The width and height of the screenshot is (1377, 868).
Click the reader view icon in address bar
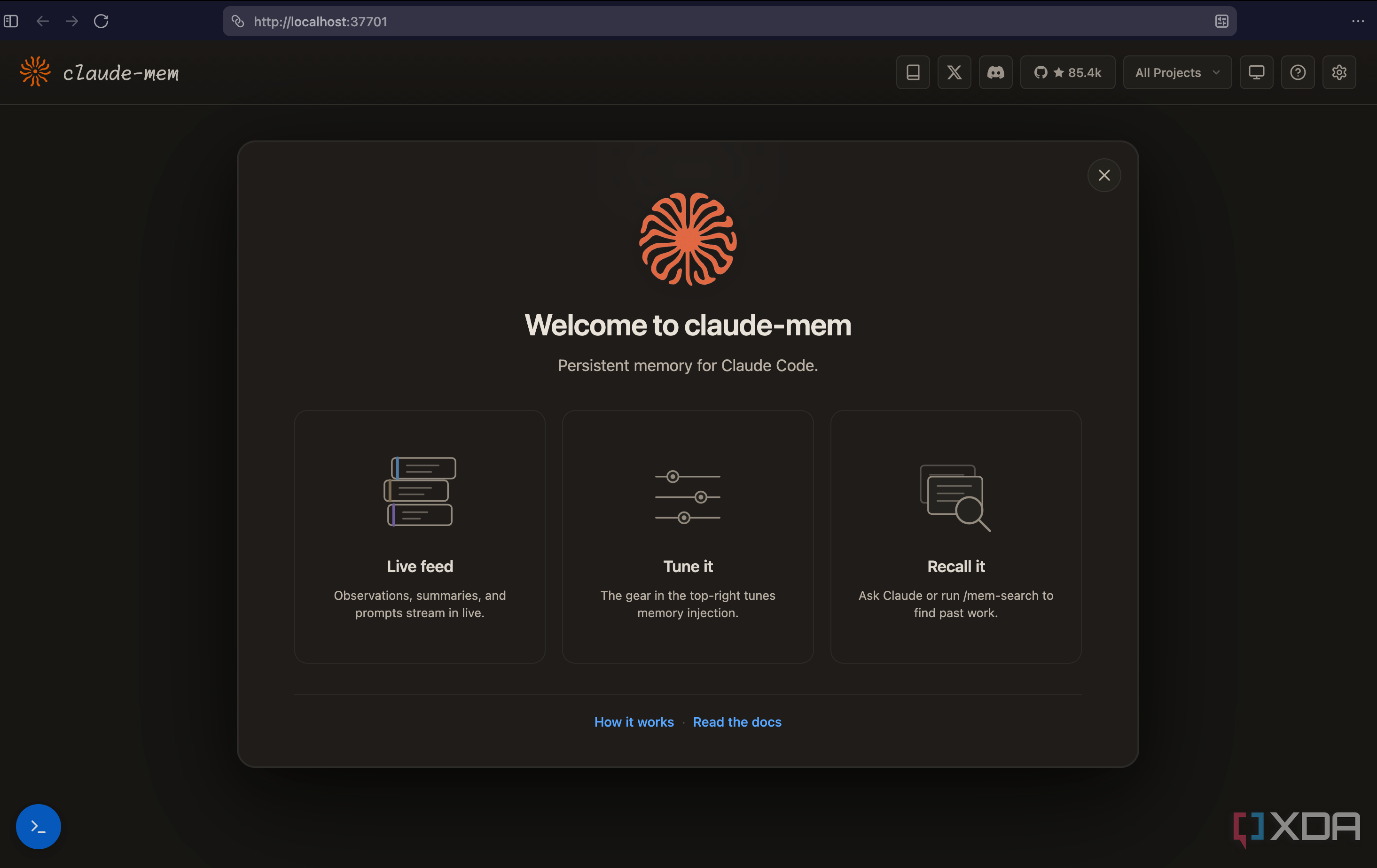click(1221, 21)
